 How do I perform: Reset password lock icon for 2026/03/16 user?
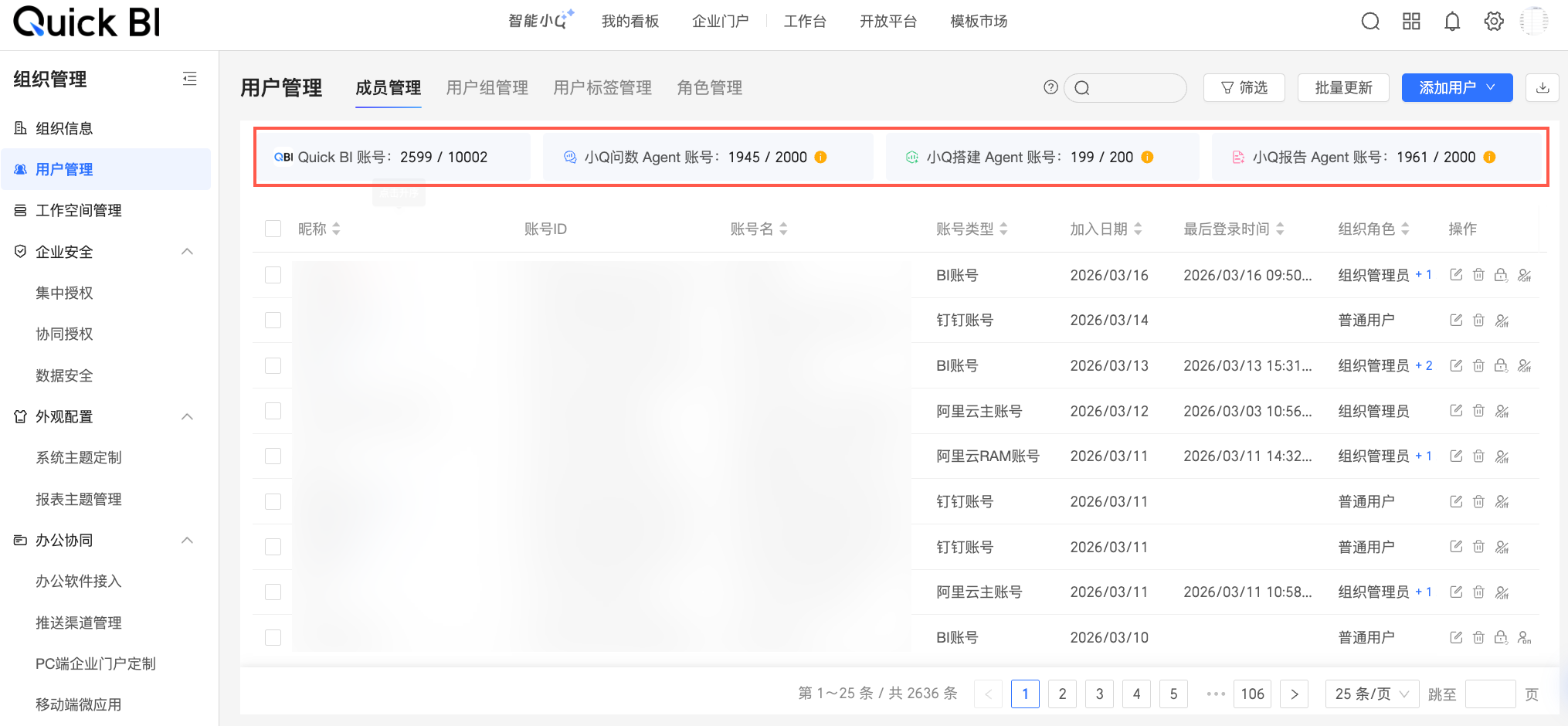pos(1501,275)
